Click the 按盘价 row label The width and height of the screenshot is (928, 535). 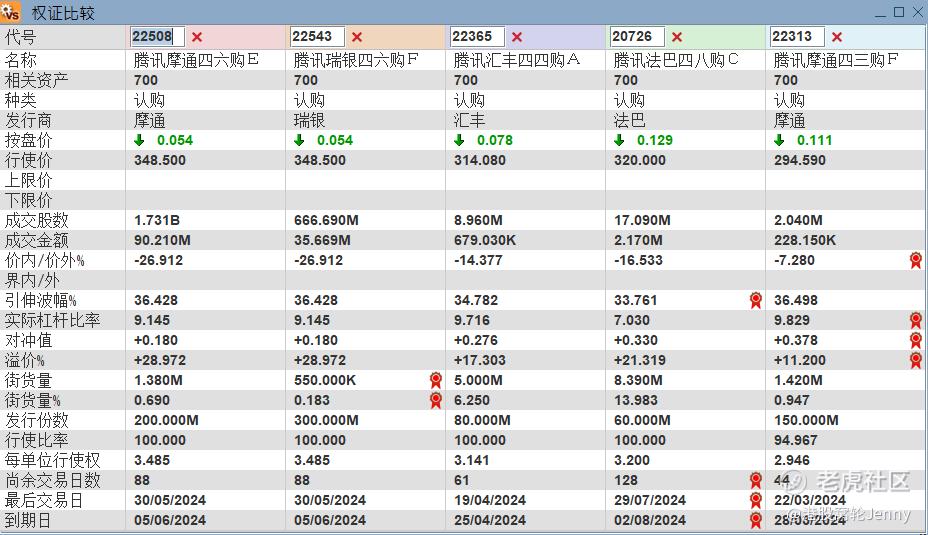28,140
